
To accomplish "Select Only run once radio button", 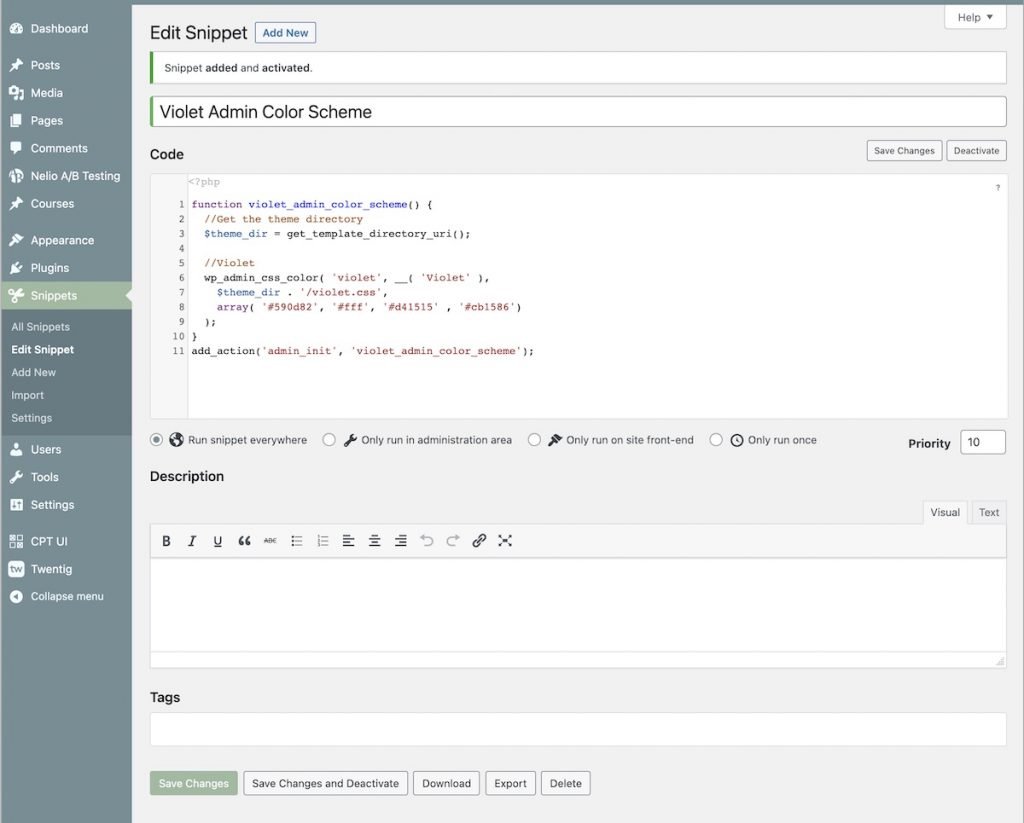I will pyautogui.click(x=716, y=440).
